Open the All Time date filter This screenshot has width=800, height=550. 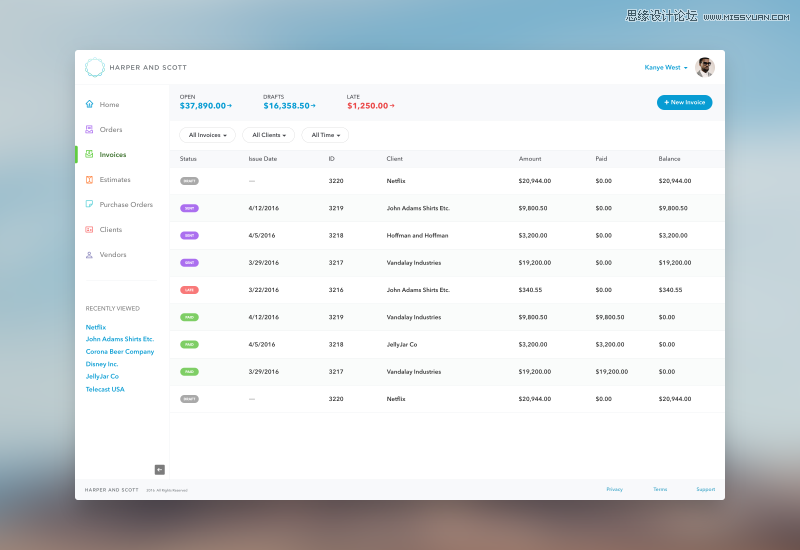coord(325,135)
